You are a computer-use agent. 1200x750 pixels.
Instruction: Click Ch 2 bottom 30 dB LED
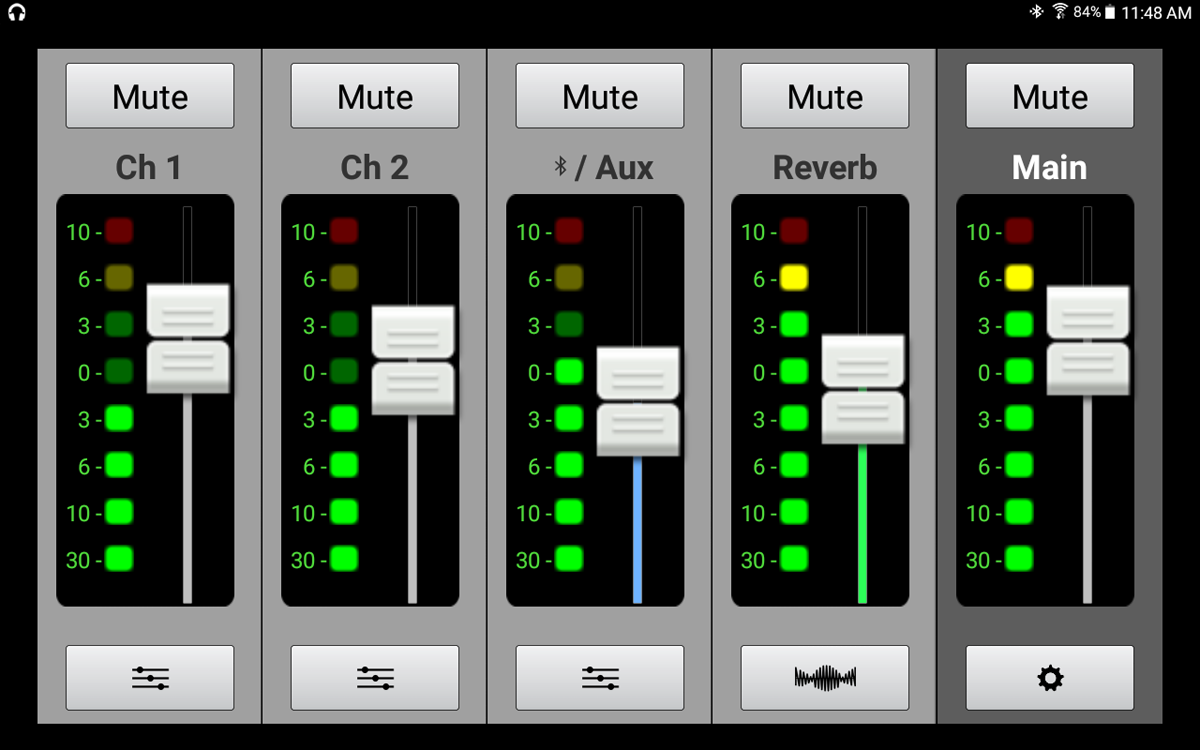[344, 559]
